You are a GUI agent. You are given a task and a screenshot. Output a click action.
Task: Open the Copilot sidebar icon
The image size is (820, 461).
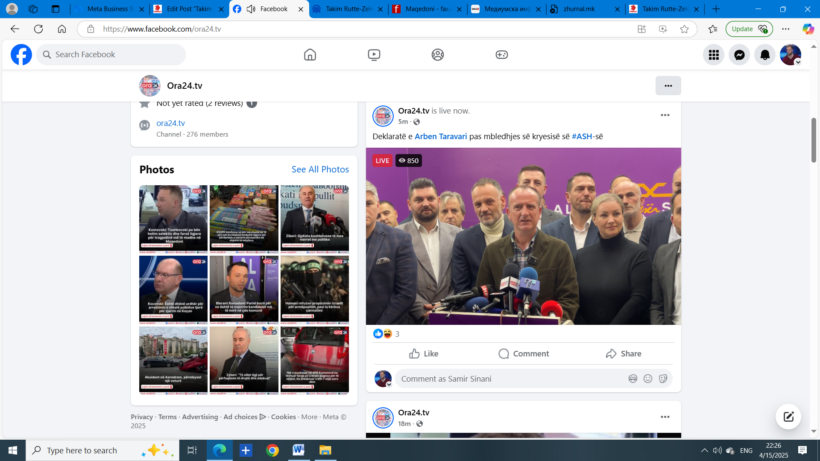click(808, 29)
